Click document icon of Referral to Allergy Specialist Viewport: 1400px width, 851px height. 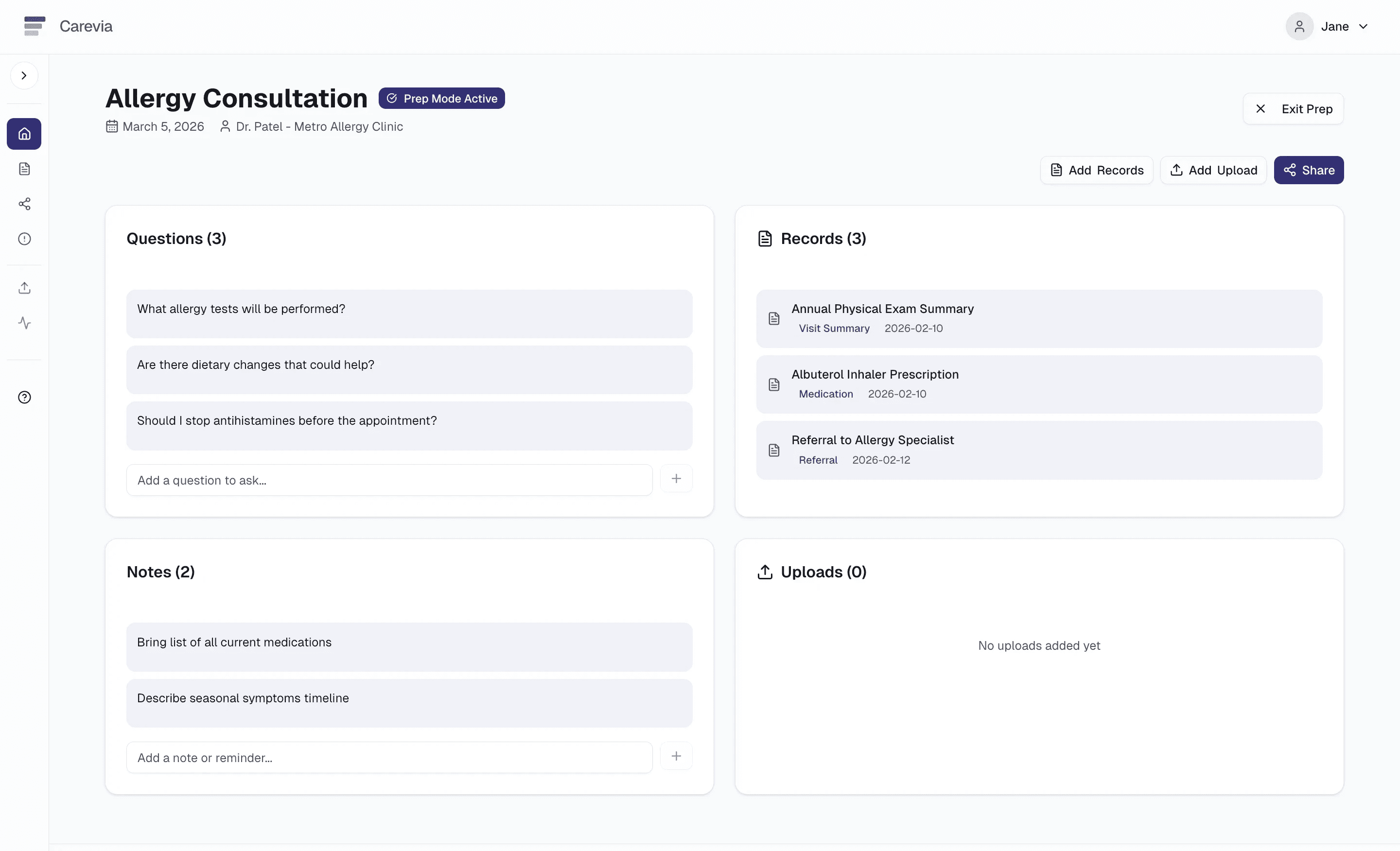774,451
